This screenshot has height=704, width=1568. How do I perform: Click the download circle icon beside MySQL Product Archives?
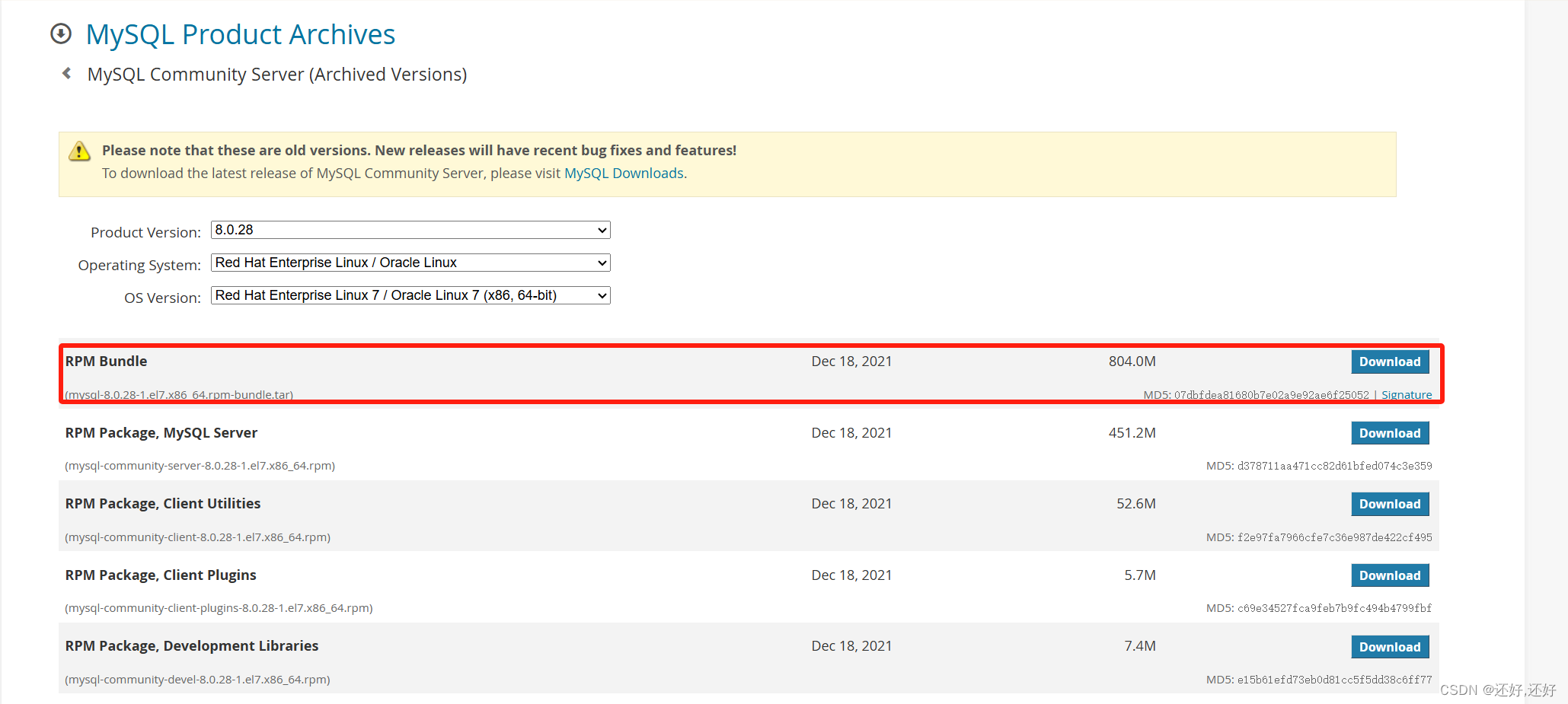[61, 33]
